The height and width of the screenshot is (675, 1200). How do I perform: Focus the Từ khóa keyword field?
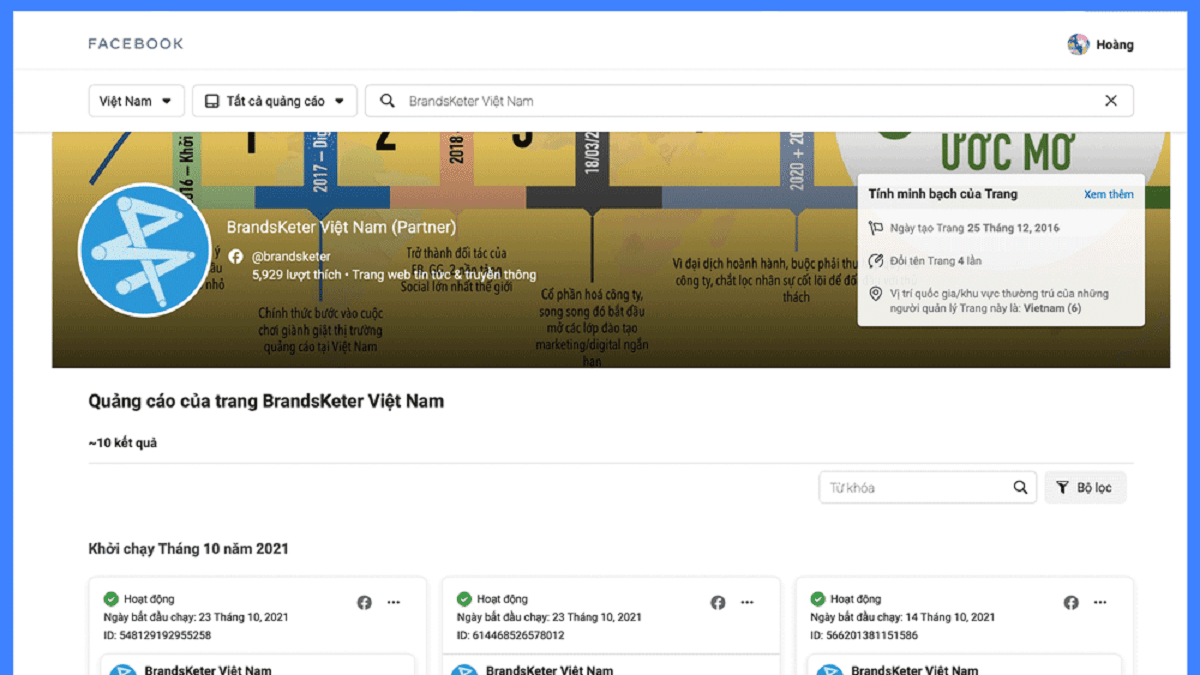click(927, 487)
